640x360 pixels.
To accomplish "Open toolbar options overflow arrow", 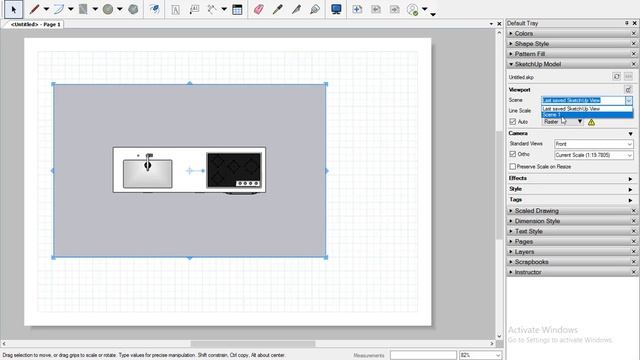I will 433,14.
